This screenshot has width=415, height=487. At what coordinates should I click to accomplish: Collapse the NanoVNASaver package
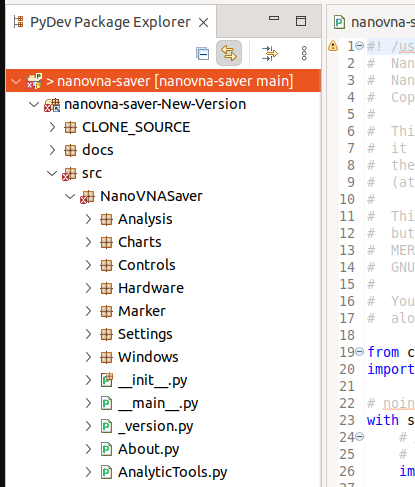(x=70, y=196)
